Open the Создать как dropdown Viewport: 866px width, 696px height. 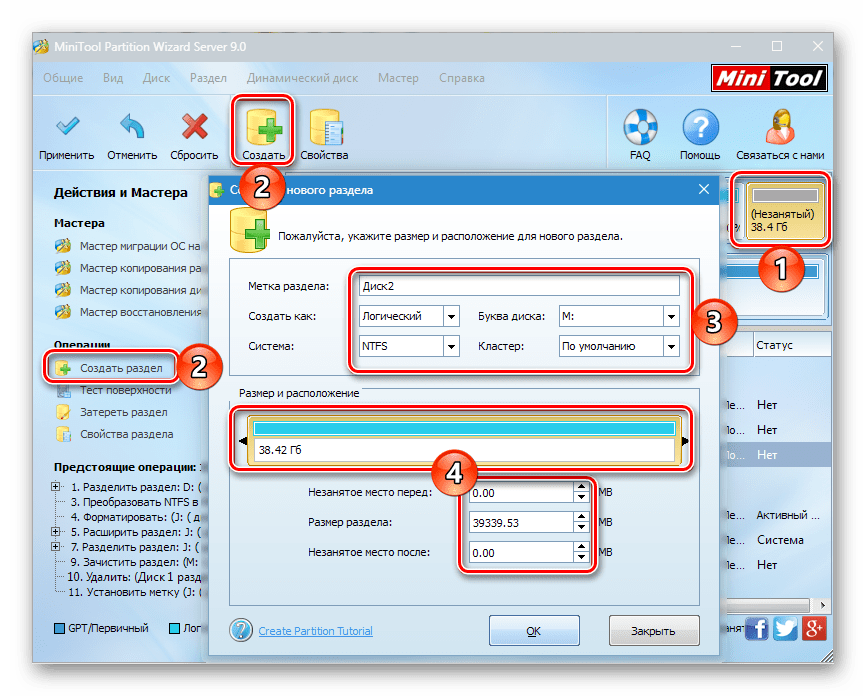tap(451, 317)
